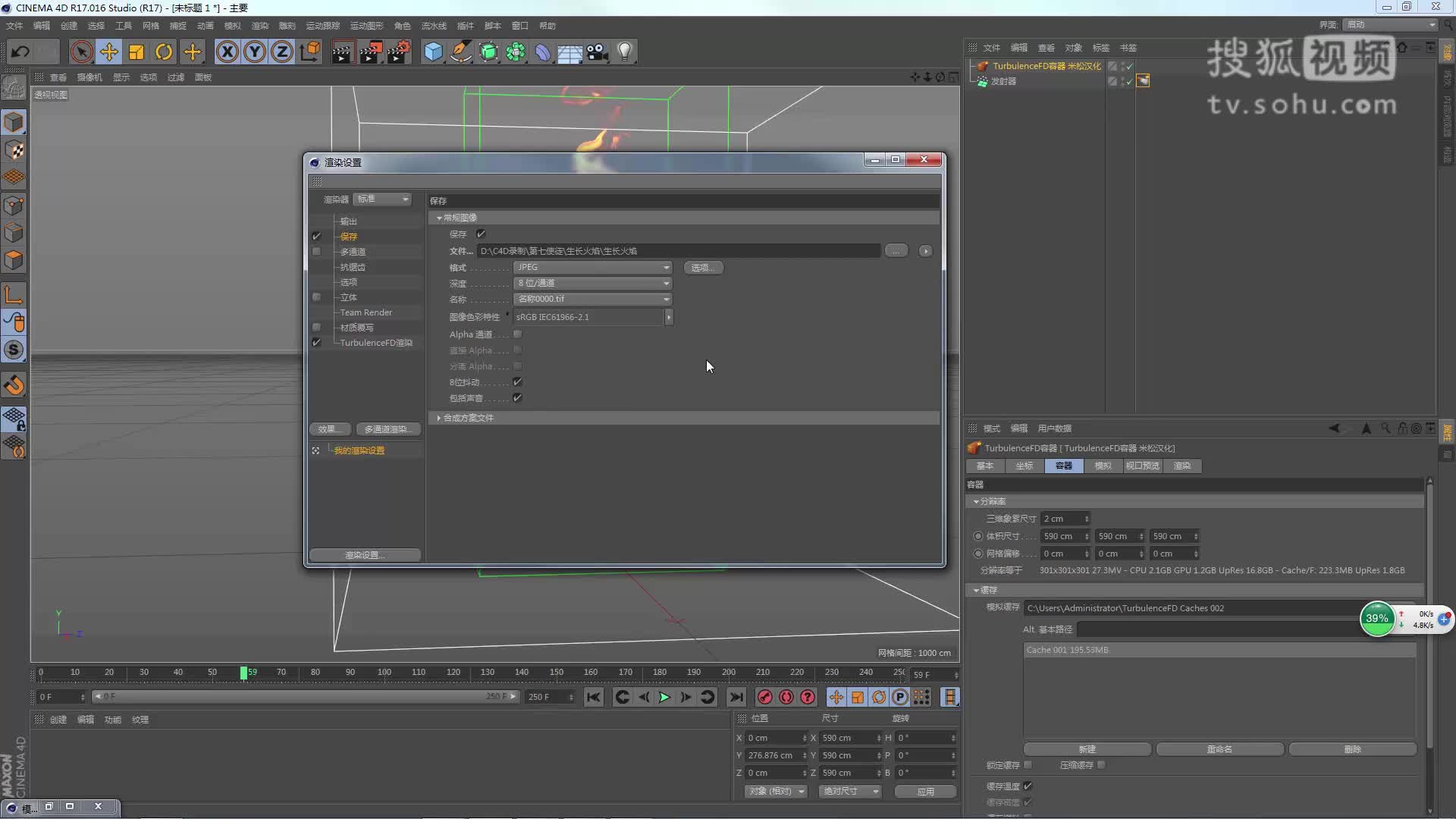Open Edit Render Settings icon
Image resolution: width=1456 pixels, height=819 pixels.
tap(398, 52)
